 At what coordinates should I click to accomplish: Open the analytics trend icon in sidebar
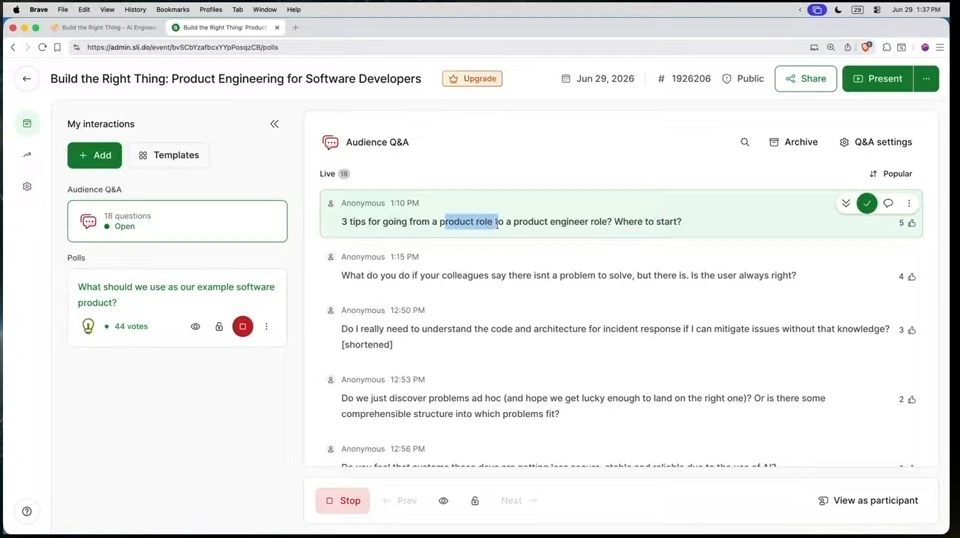point(27,155)
